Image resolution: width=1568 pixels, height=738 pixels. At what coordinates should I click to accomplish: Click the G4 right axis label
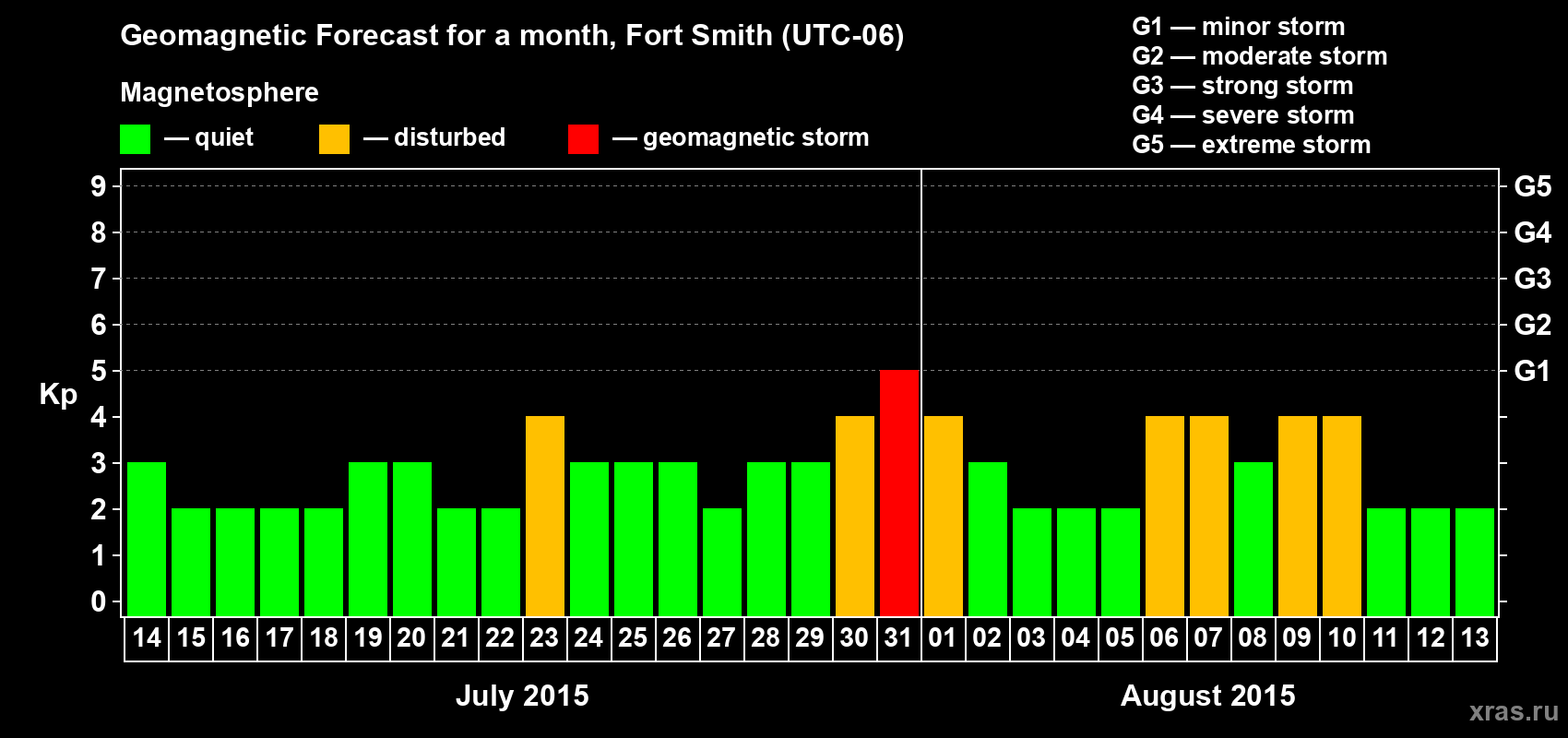[x=1532, y=232]
